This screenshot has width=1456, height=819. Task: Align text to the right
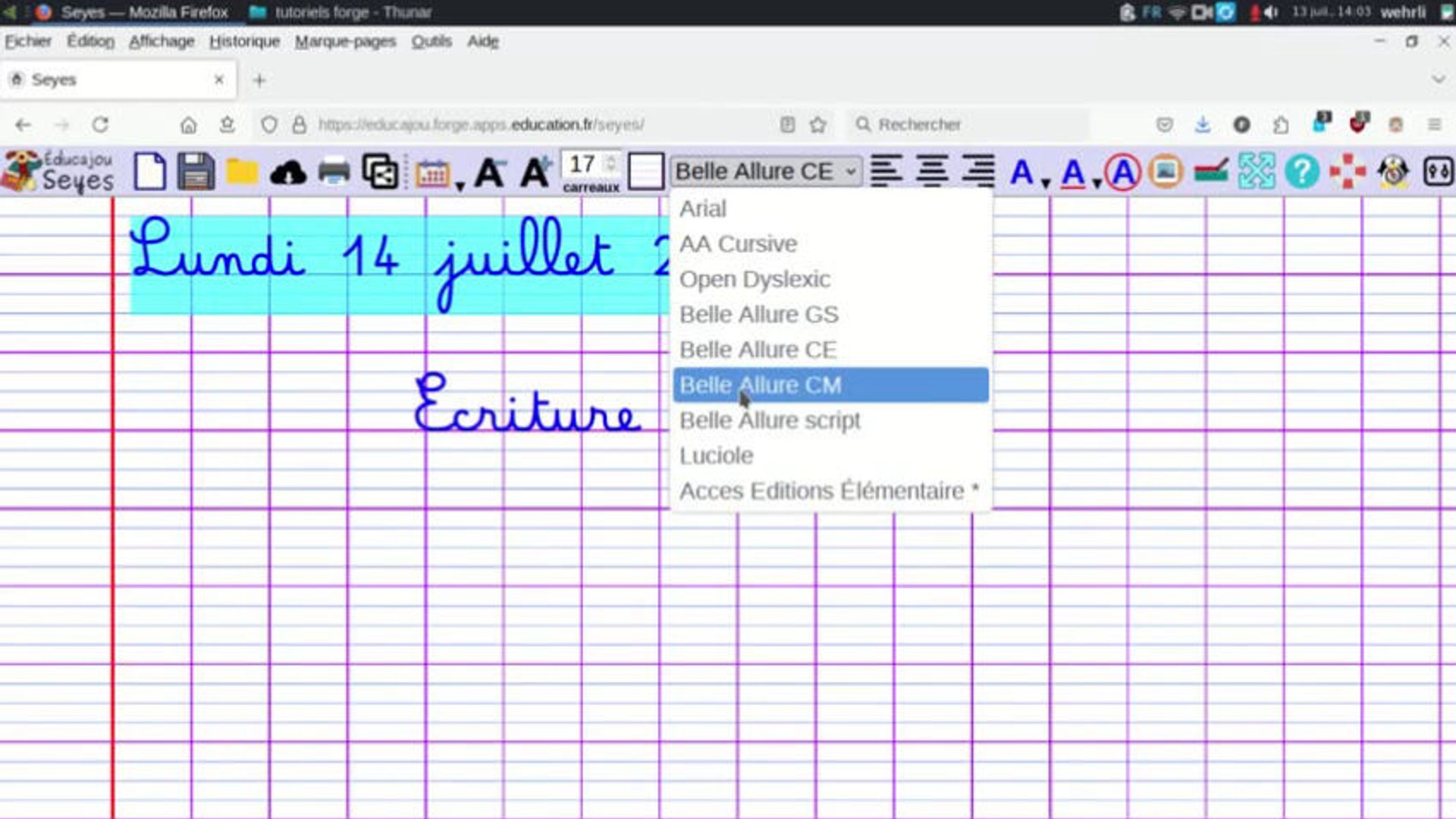(x=978, y=171)
